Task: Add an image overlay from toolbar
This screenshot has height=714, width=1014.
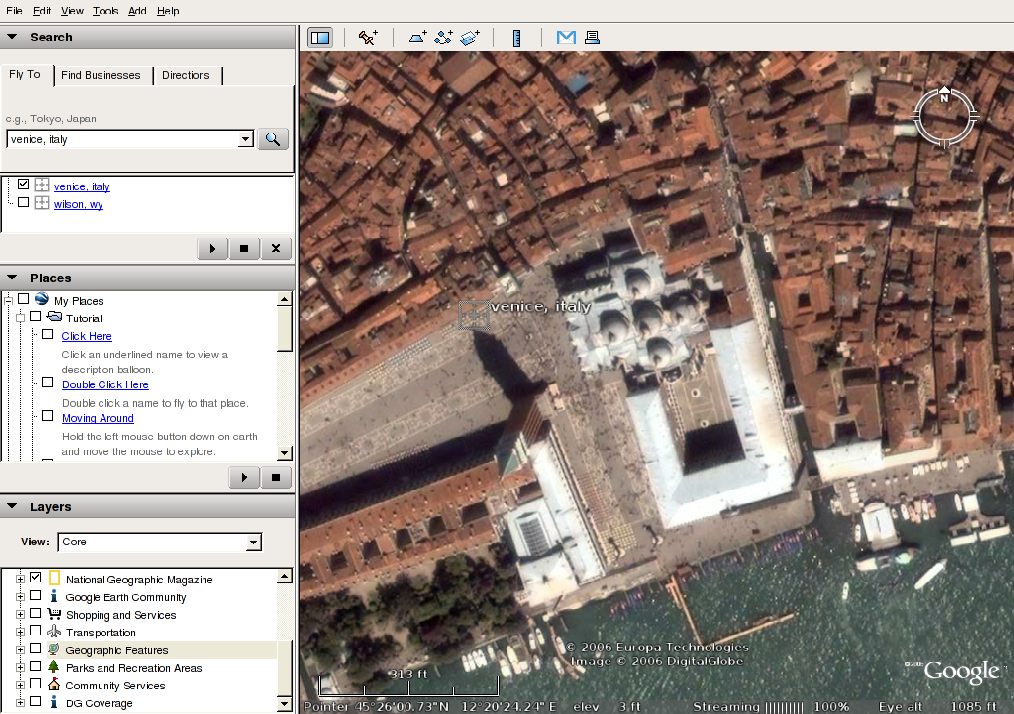Action: [x=470, y=38]
